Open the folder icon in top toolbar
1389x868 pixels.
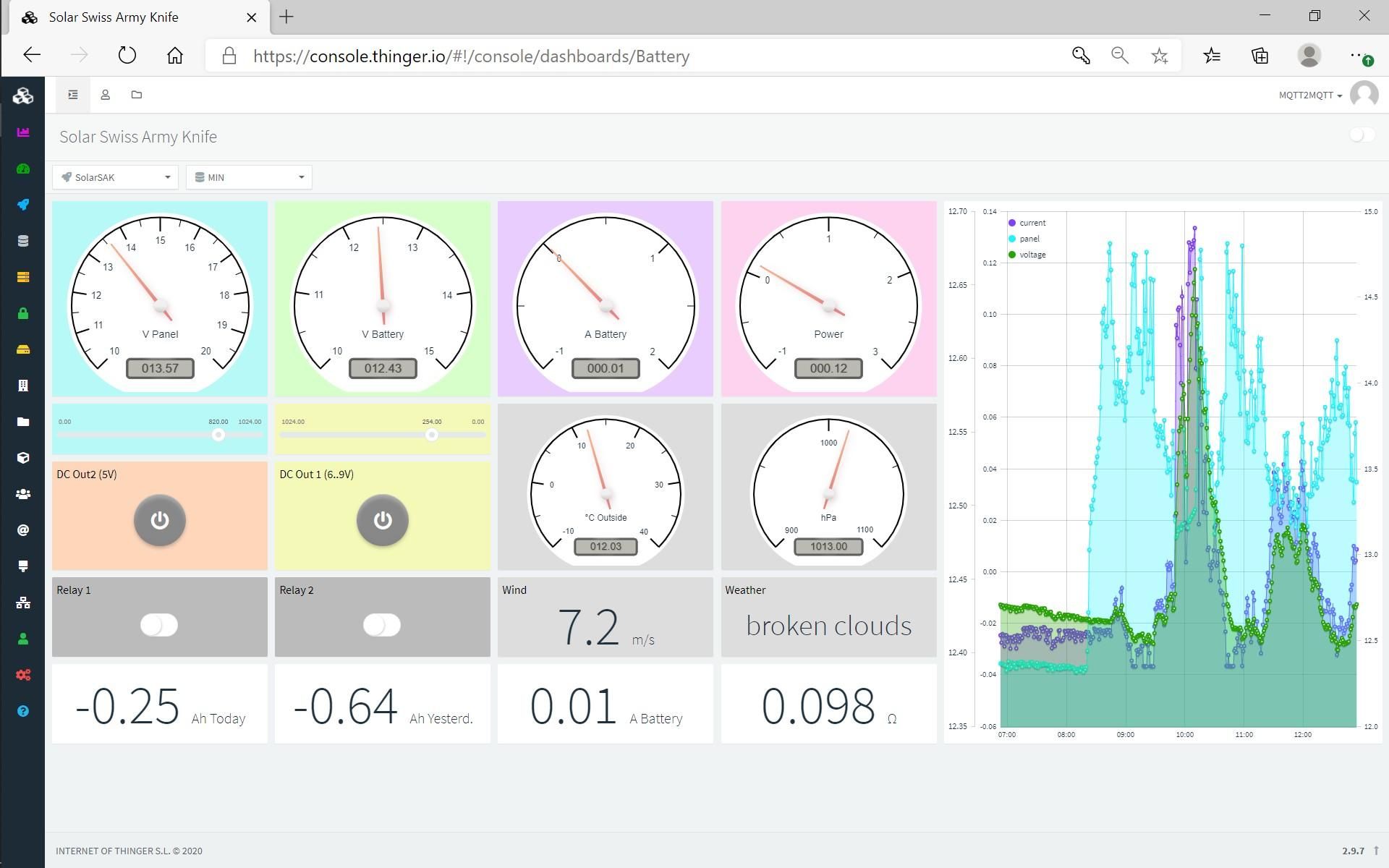(x=137, y=95)
